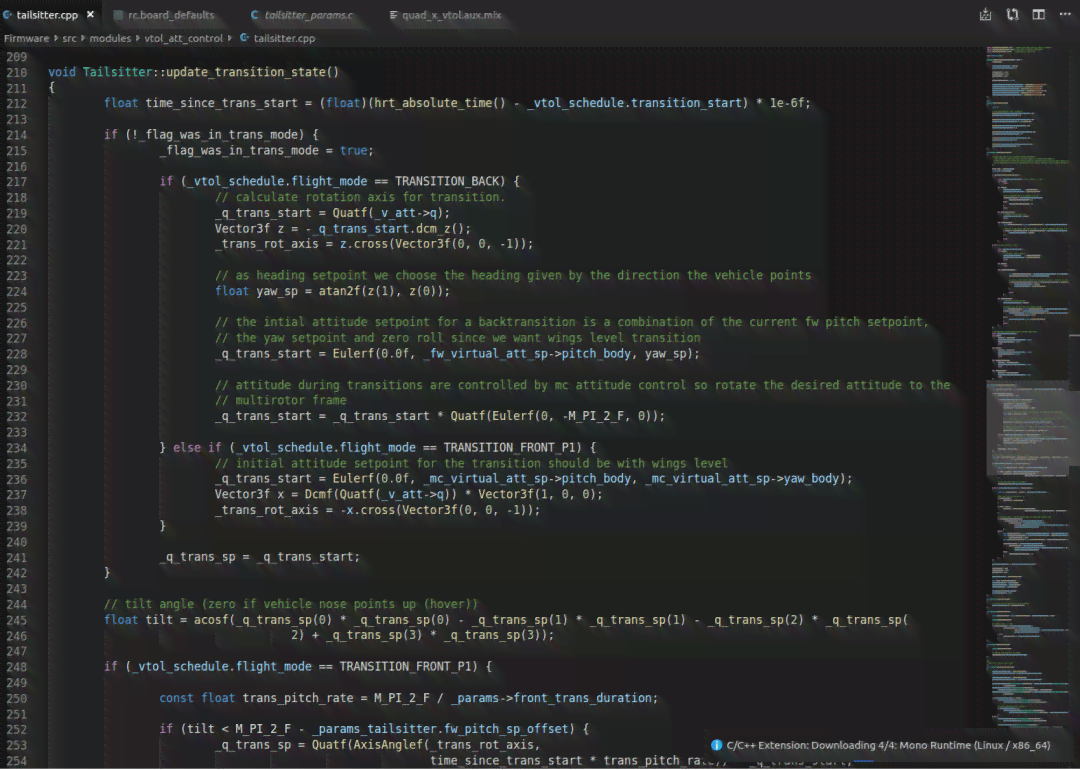Click Firmware in the breadcrumb path
Viewport: 1080px width, 770px height.
[x=26, y=39]
